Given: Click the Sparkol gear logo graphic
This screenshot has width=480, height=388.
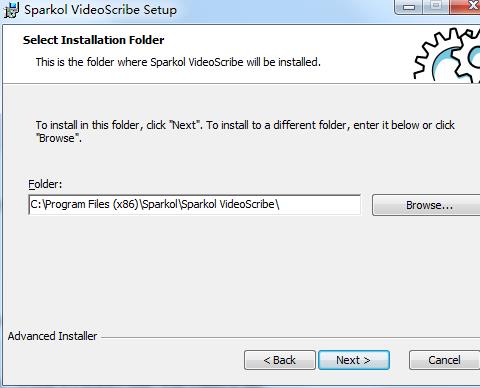Looking at the screenshot, I should click(x=447, y=55).
